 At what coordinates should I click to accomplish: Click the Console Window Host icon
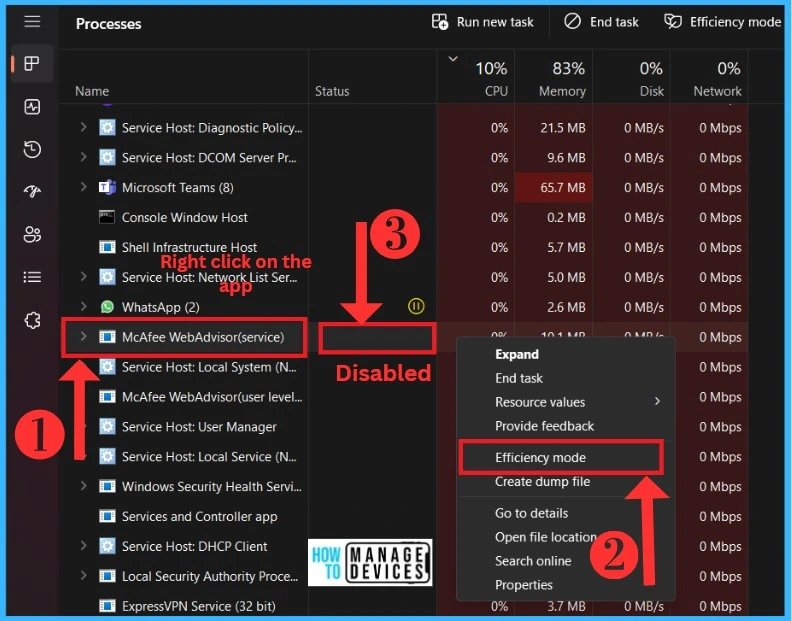pos(107,217)
